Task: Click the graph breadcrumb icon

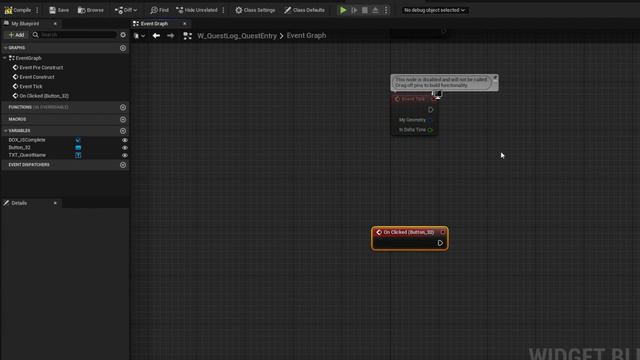Action: [187, 36]
